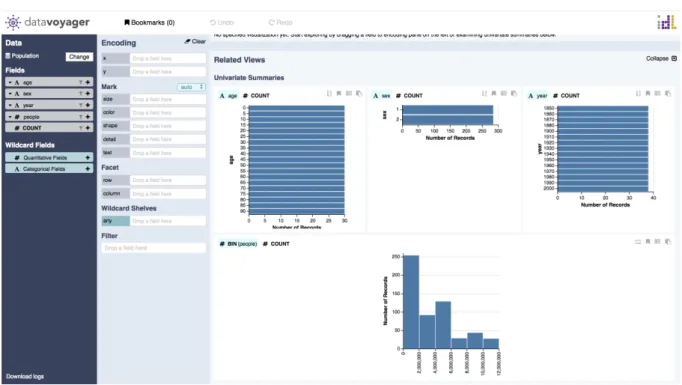Transpose axes of the year COUNT chart
682x385 pixels.
point(638,94)
